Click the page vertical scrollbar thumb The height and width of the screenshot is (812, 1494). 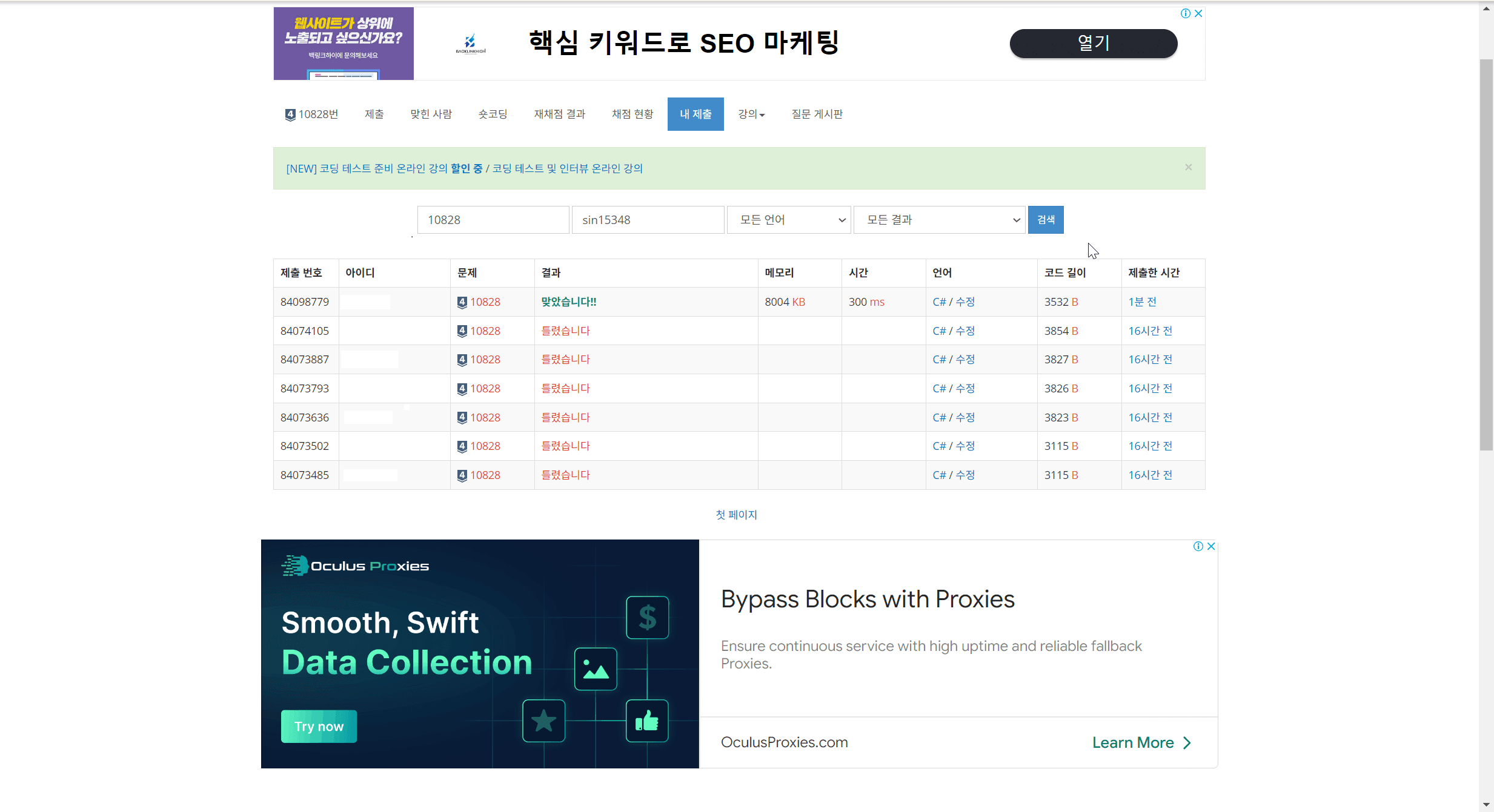(1486, 254)
